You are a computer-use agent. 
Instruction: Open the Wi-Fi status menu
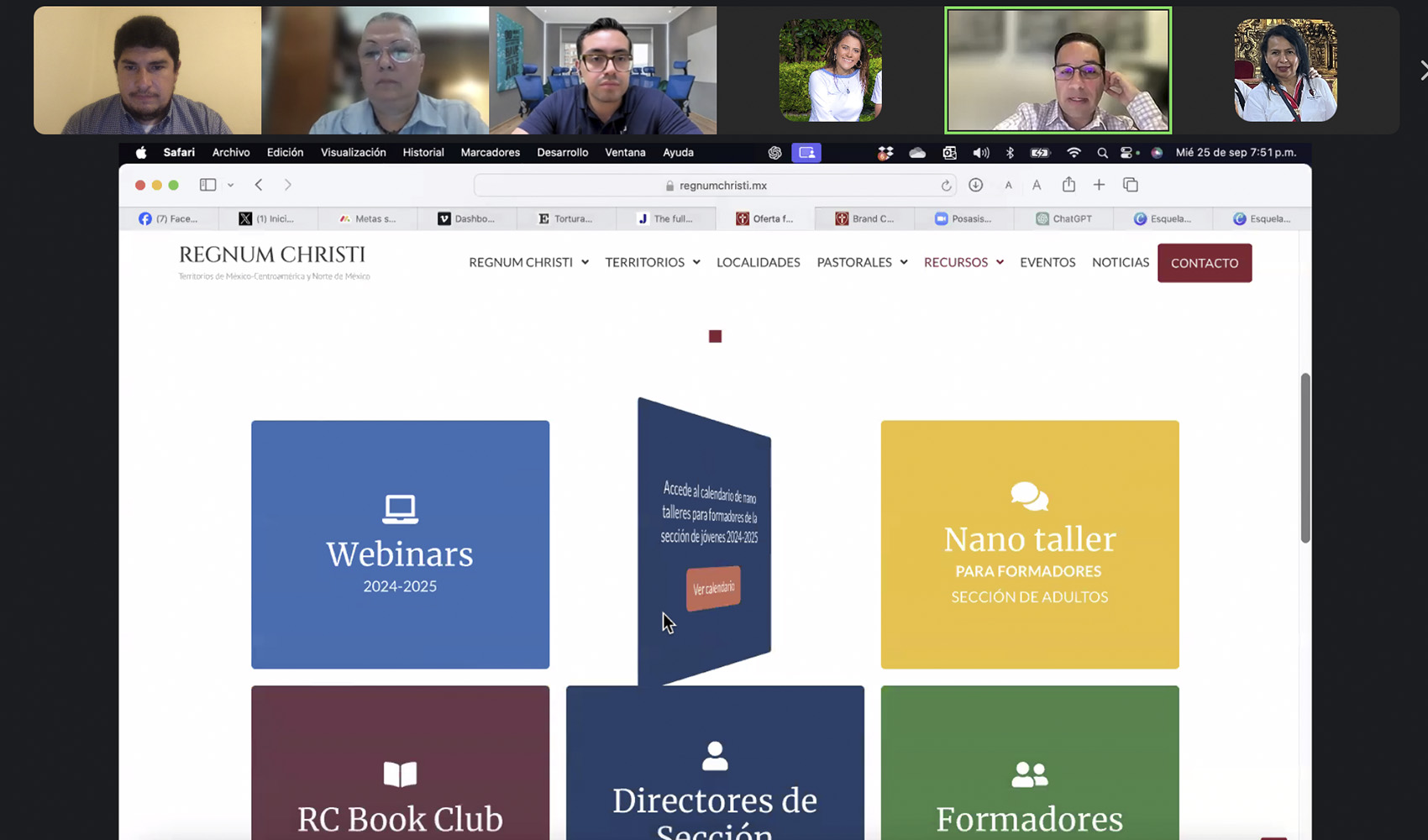coord(1074,152)
